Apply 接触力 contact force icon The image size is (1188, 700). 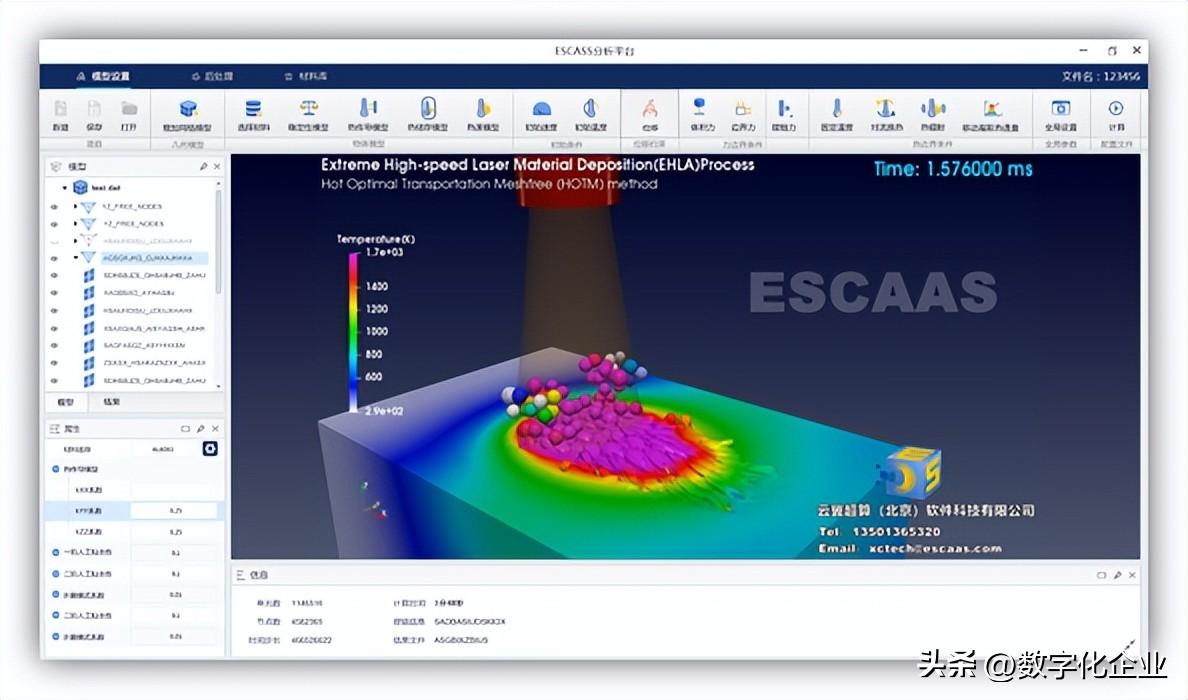784,109
